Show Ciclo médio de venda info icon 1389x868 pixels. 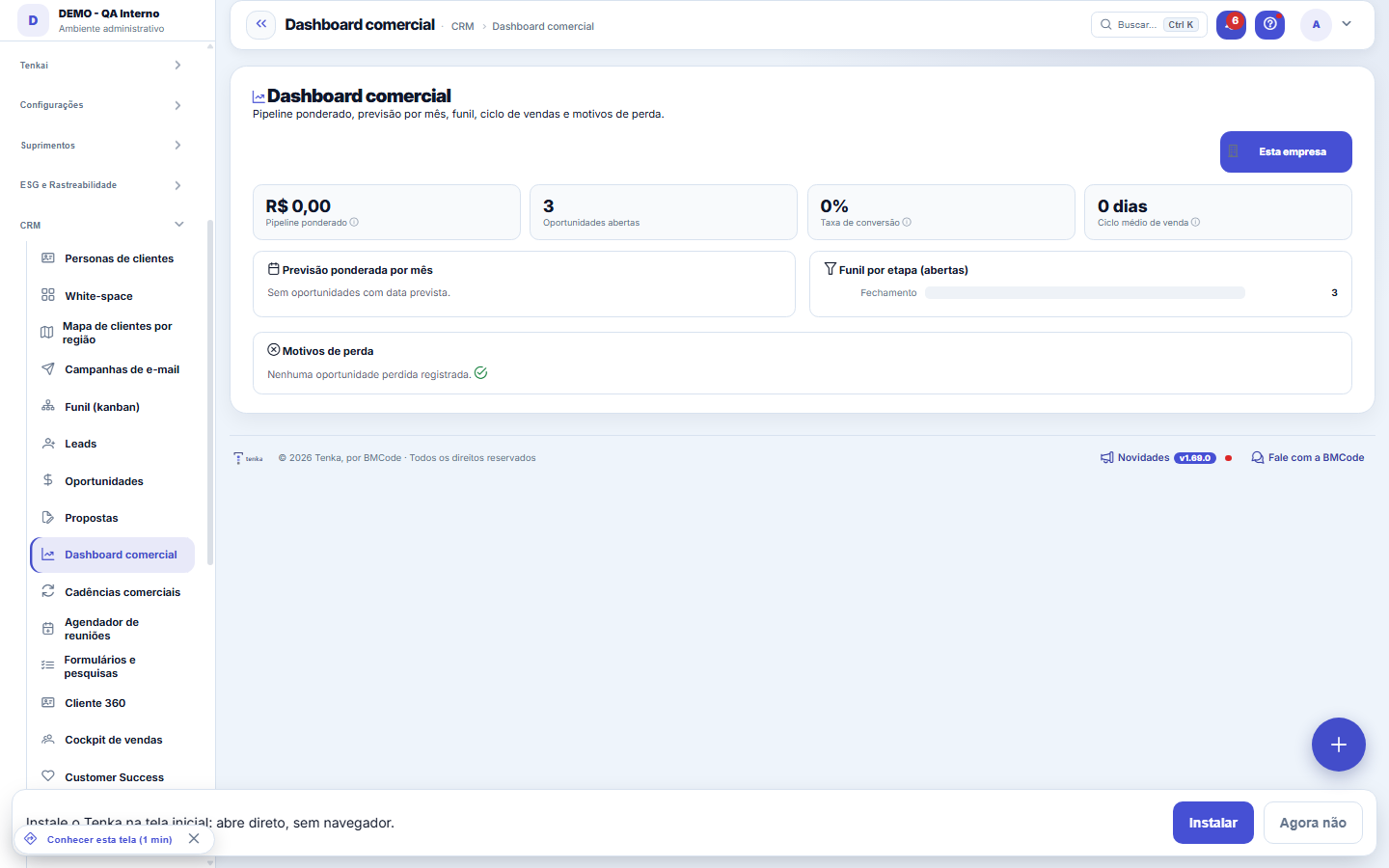coord(1196,223)
